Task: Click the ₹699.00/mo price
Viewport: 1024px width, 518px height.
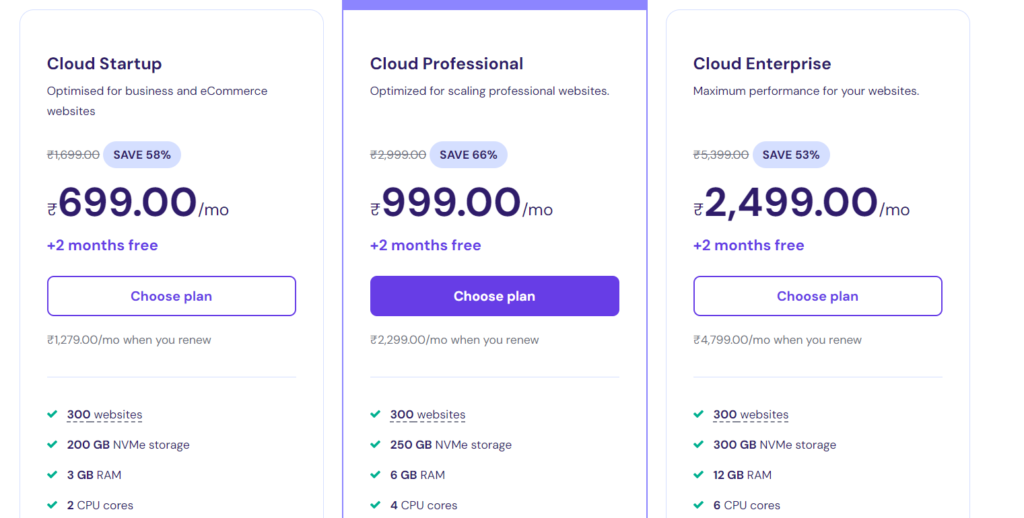Action: pos(138,202)
